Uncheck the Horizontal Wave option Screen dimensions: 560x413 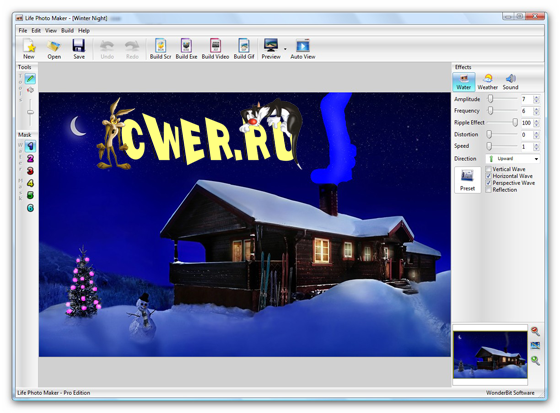(489, 176)
